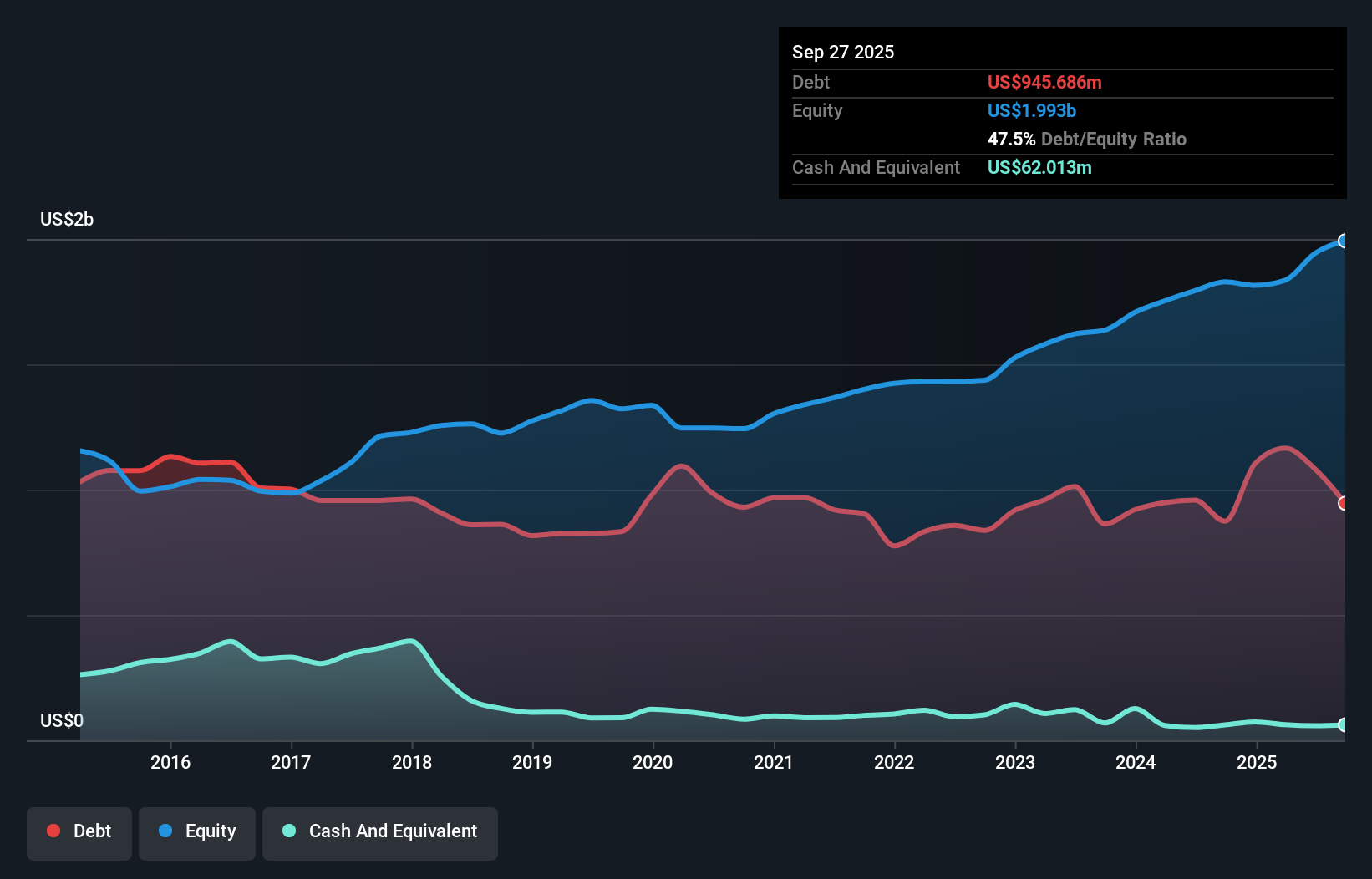This screenshot has height=879, width=1372.
Task: Click Cash And Equivalent label in tooltip
Action: tap(876, 167)
